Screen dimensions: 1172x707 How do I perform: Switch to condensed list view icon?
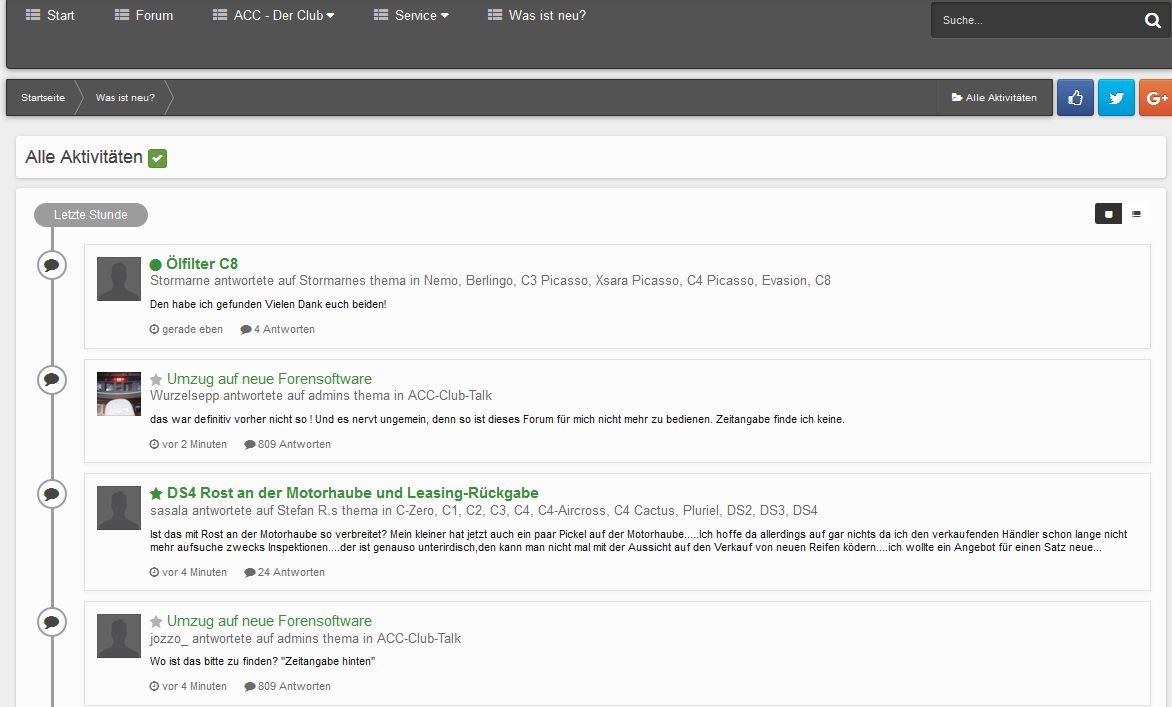point(1136,214)
